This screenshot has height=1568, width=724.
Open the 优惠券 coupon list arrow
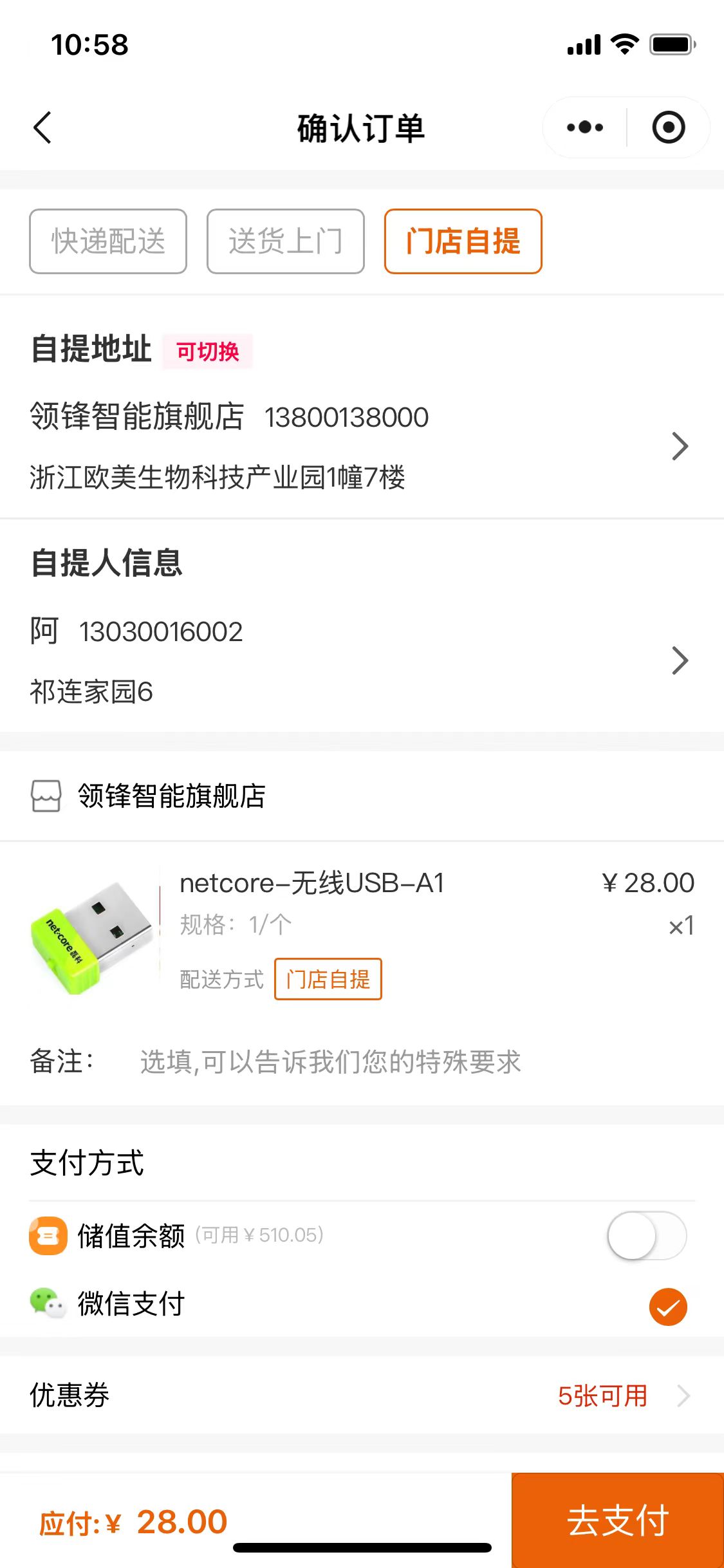pyautogui.click(x=683, y=1395)
